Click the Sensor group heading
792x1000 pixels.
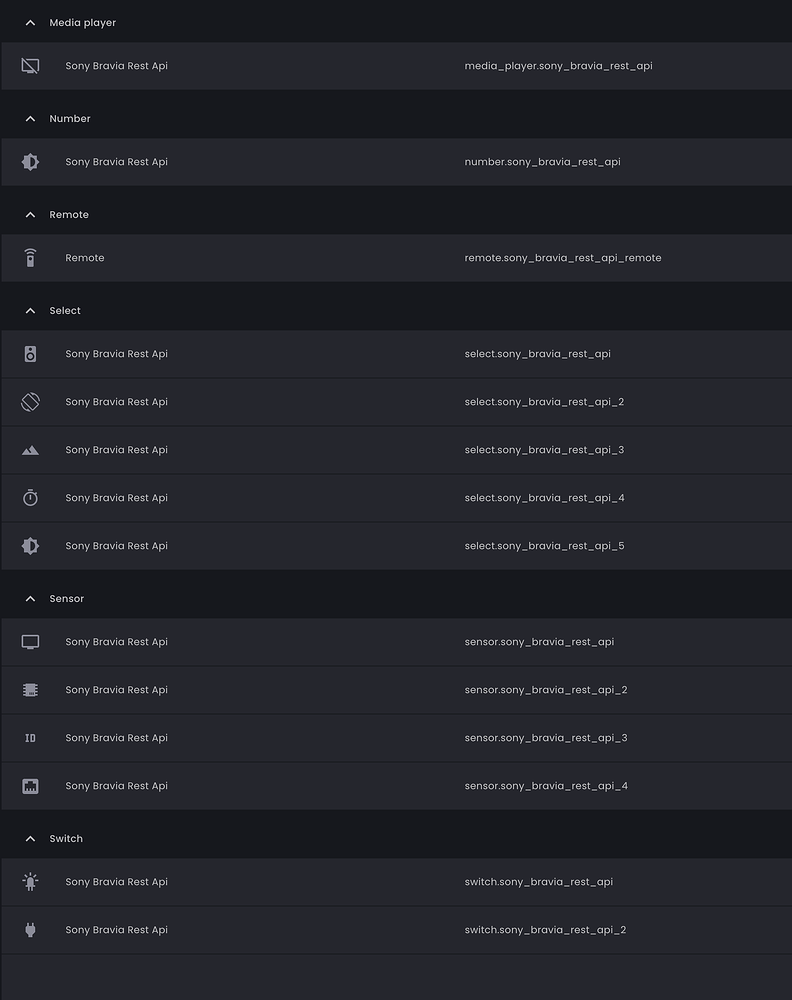(x=67, y=599)
